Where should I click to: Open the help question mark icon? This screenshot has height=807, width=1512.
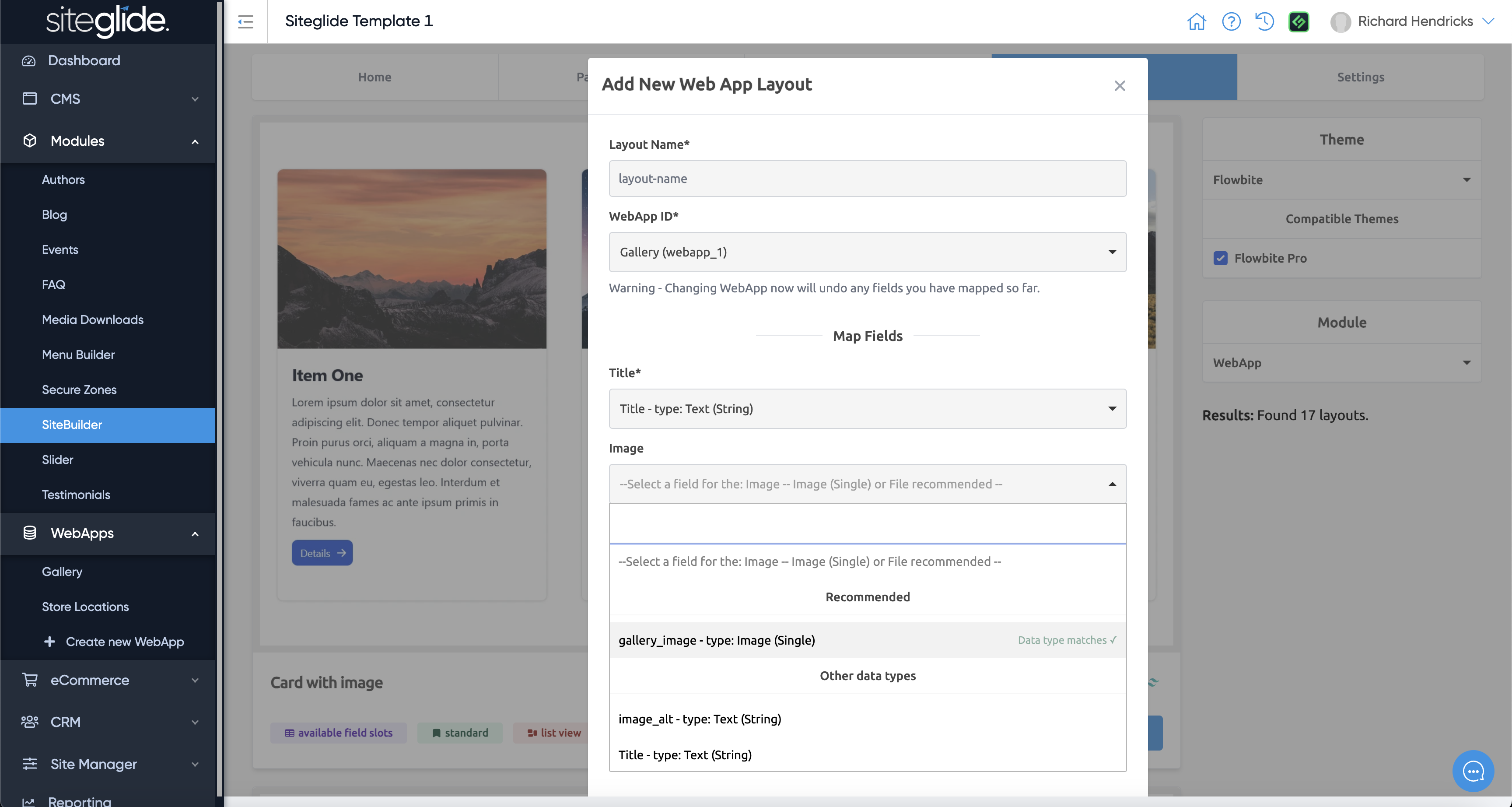pyautogui.click(x=1231, y=22)
